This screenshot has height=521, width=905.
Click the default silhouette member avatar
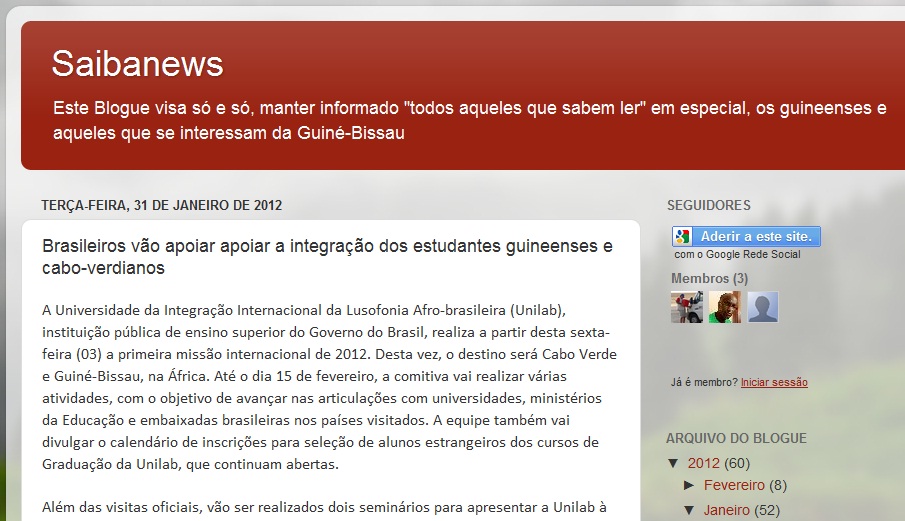tap(763, 307)
